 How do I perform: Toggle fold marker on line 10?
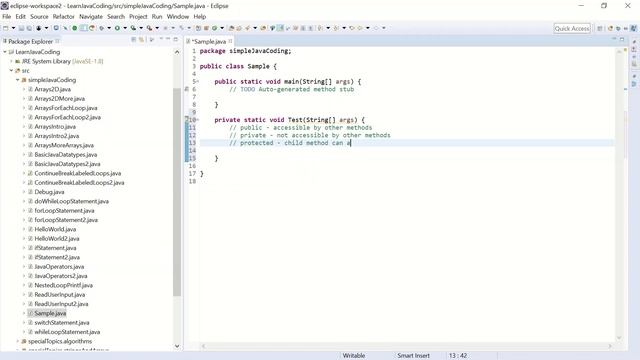point(198,120)
